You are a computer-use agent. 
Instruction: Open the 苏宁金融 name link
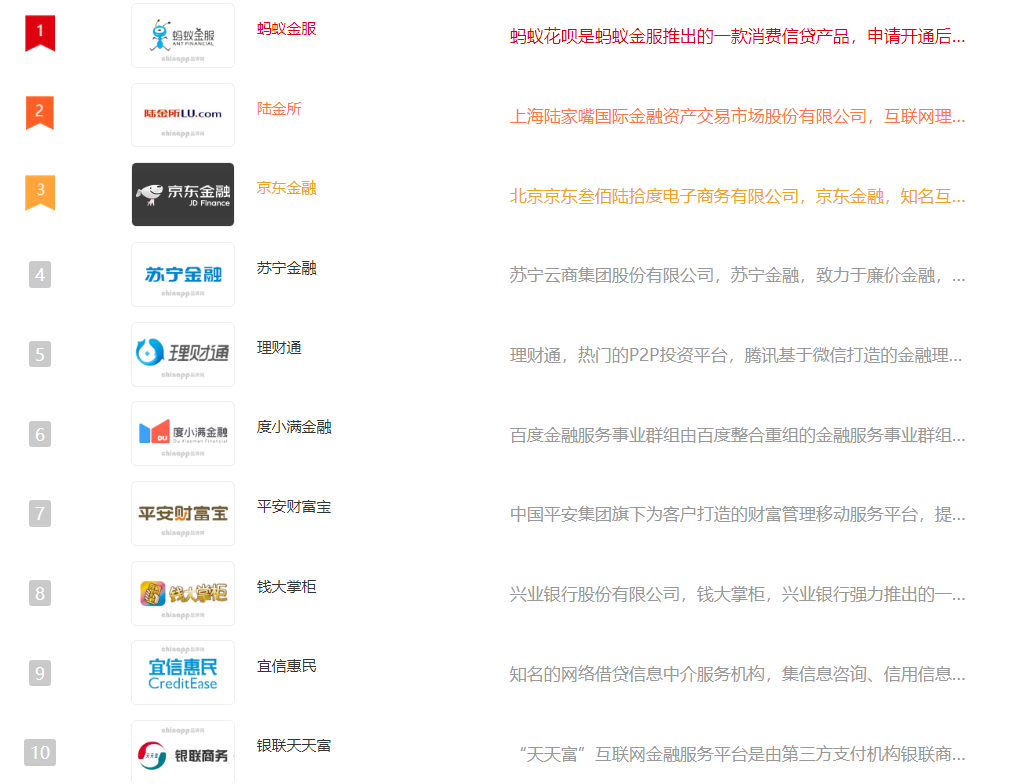286,268
